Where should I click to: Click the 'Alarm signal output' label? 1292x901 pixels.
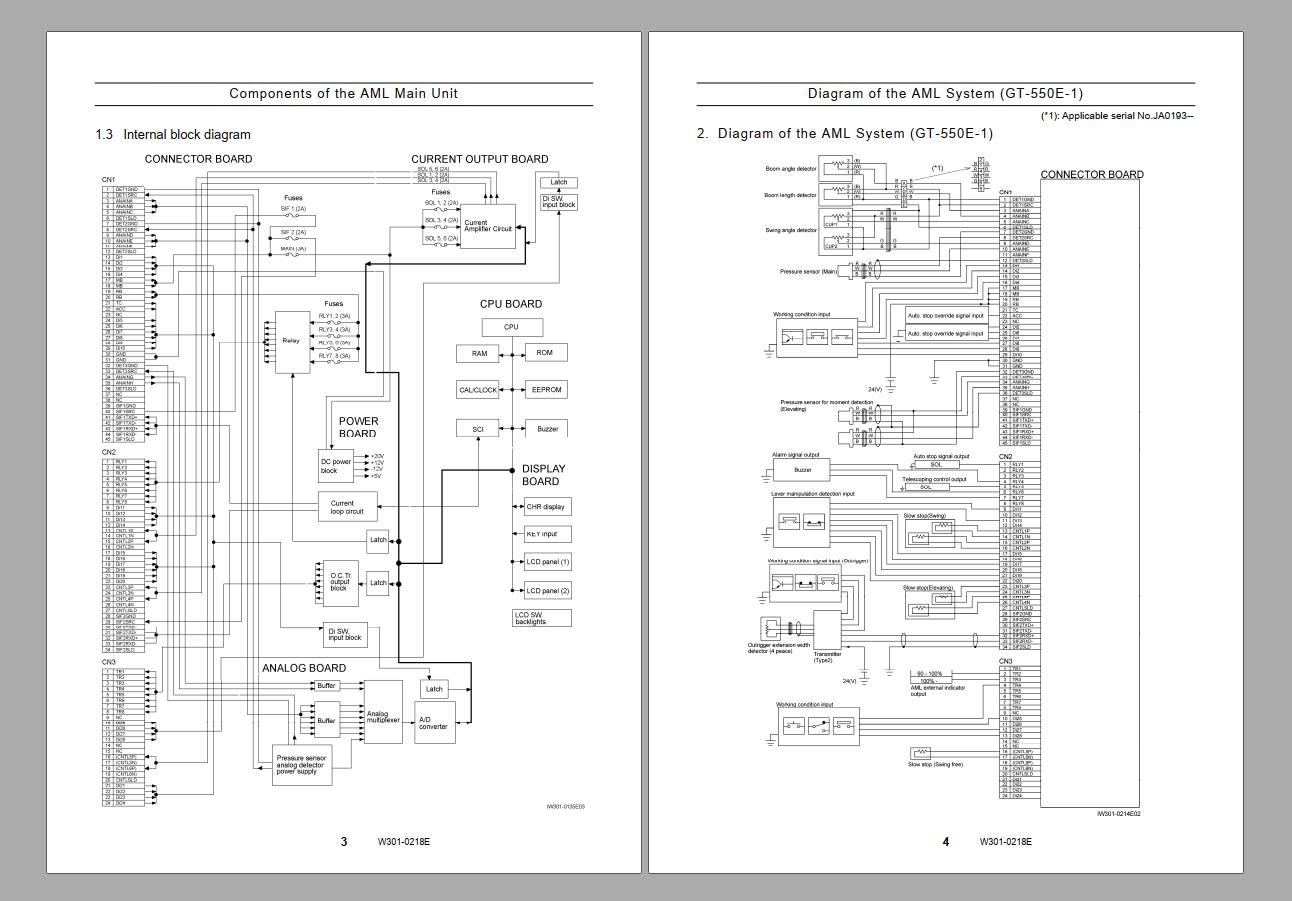pyautogui.click(x=795, y=455)
